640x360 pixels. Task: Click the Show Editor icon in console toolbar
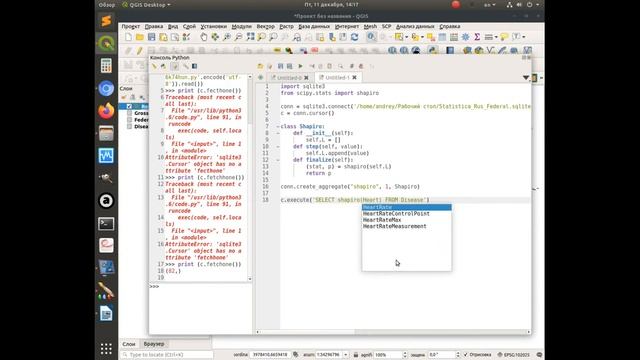(174, 66)
